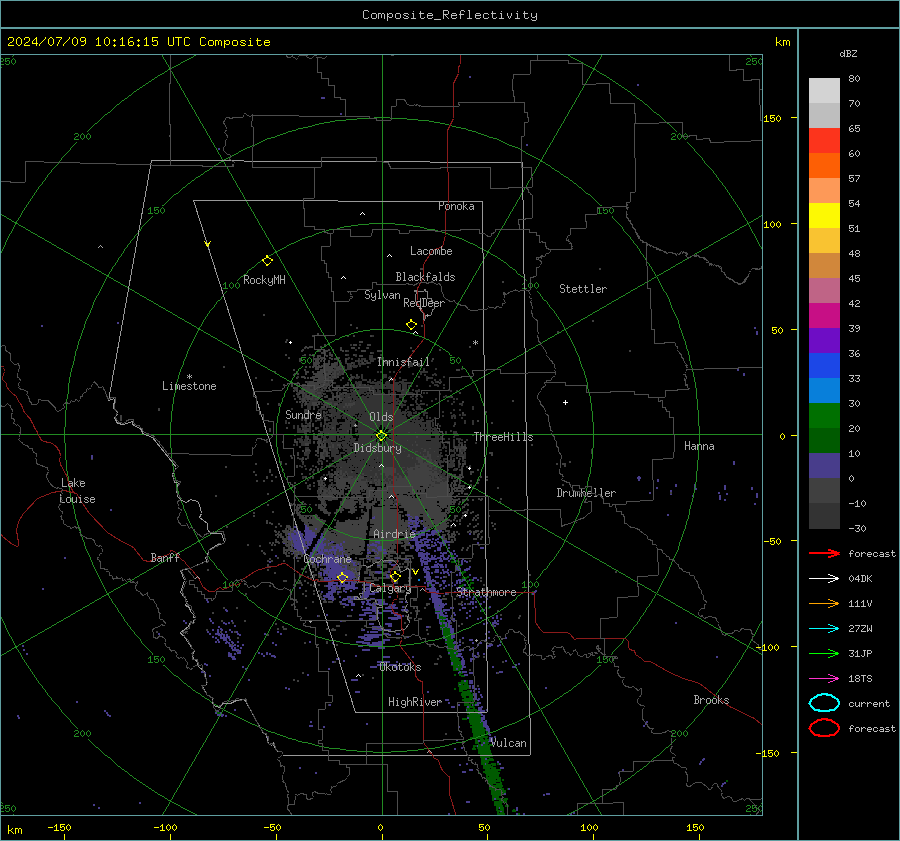The width and height of the screenshot is (900, 841).
Task: Select the magenta swatch in dBZ scale
Action: click(824, 316)
